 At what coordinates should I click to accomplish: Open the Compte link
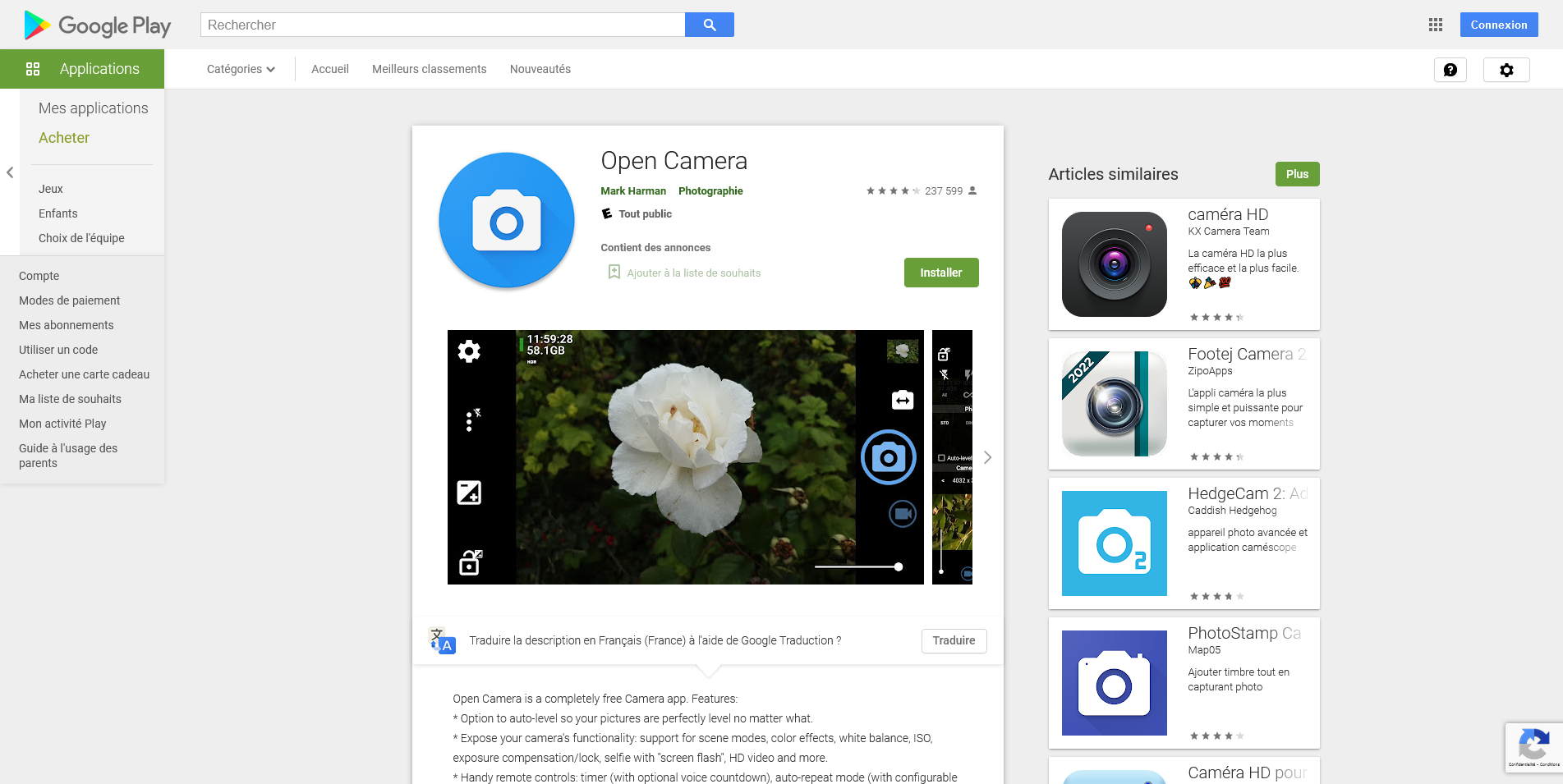click(x=39, y=276)
